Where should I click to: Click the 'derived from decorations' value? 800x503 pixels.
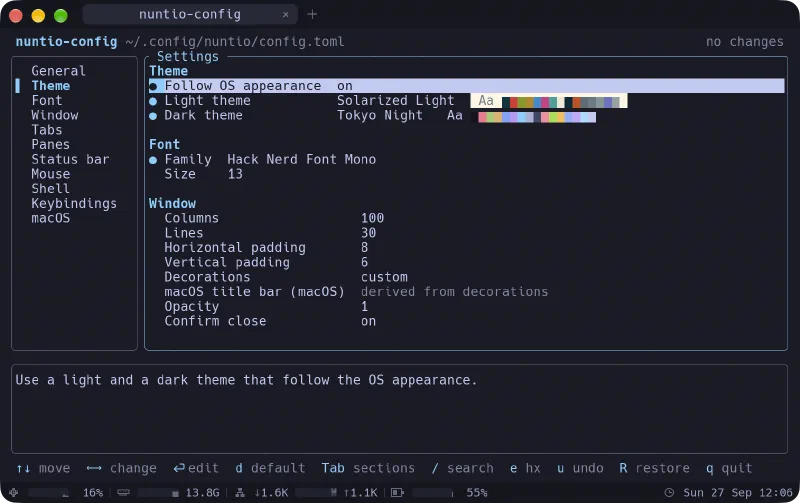pos(454,291)
